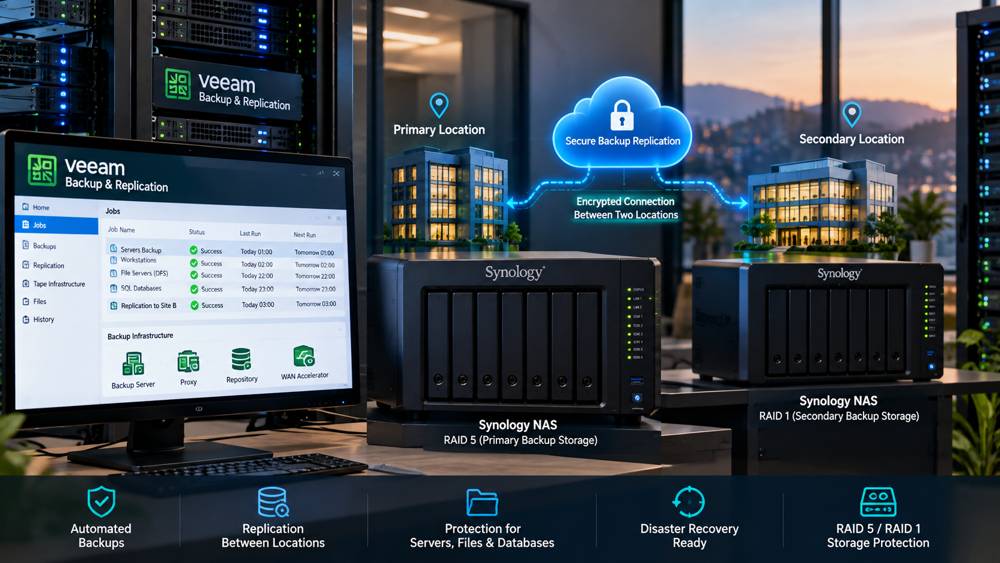The height and width of the screenshot is (563, 1000).
Task: Click the "Today 02:00" last run cell
Action: pyautogui.click(x=256, y=264)
